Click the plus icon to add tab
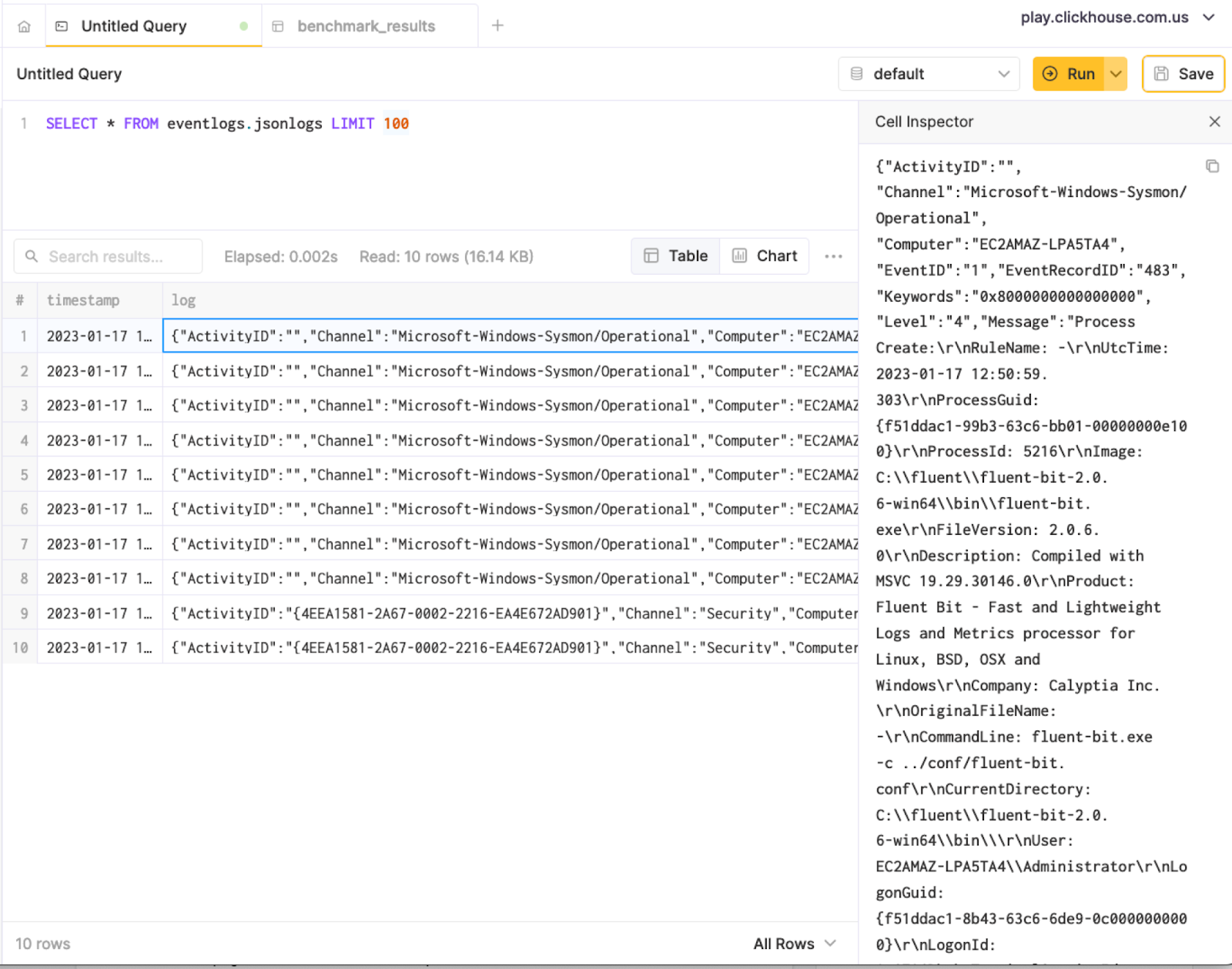The height and width of the screenshot is (969, 1232). point(497,25)
